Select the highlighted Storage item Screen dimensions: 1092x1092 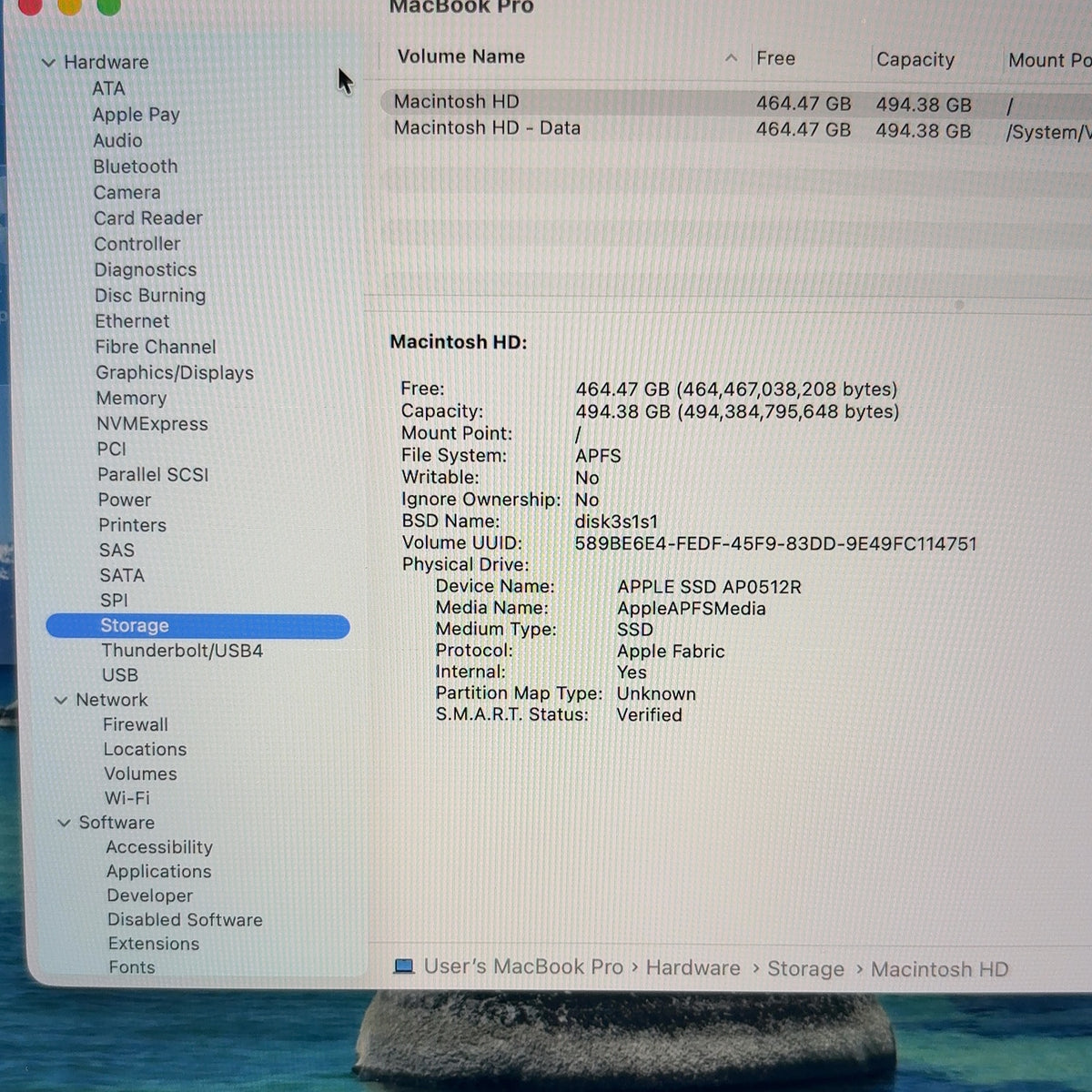[x=197, y=625]
